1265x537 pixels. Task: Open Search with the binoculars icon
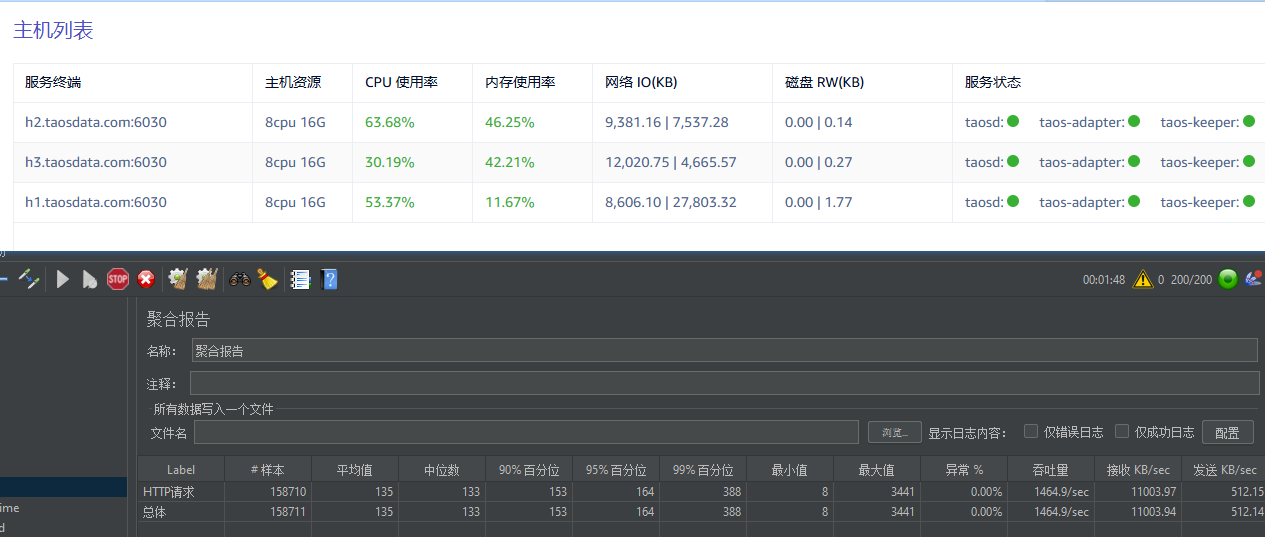point(240,280)
